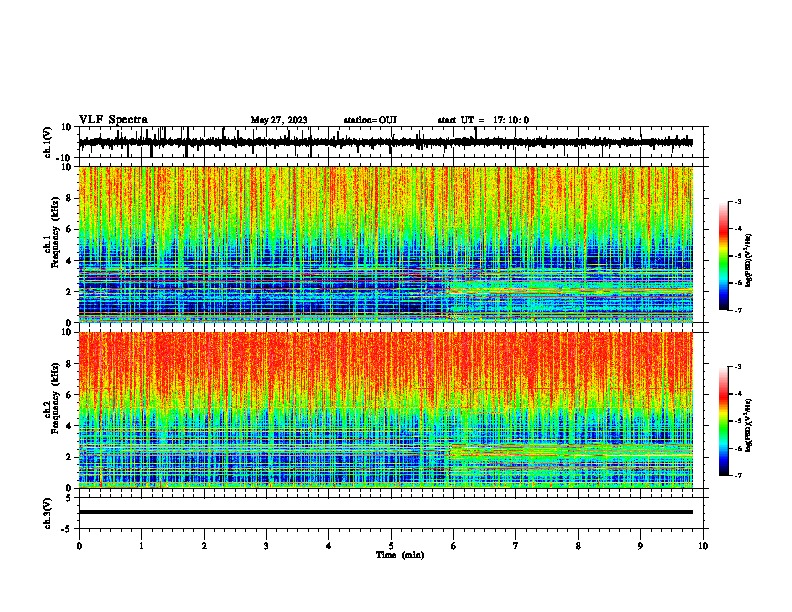The width and height of the screenshot is (792, 612).
Task: Click the "-7" label on ch.2 color bar
Action: 737,476
